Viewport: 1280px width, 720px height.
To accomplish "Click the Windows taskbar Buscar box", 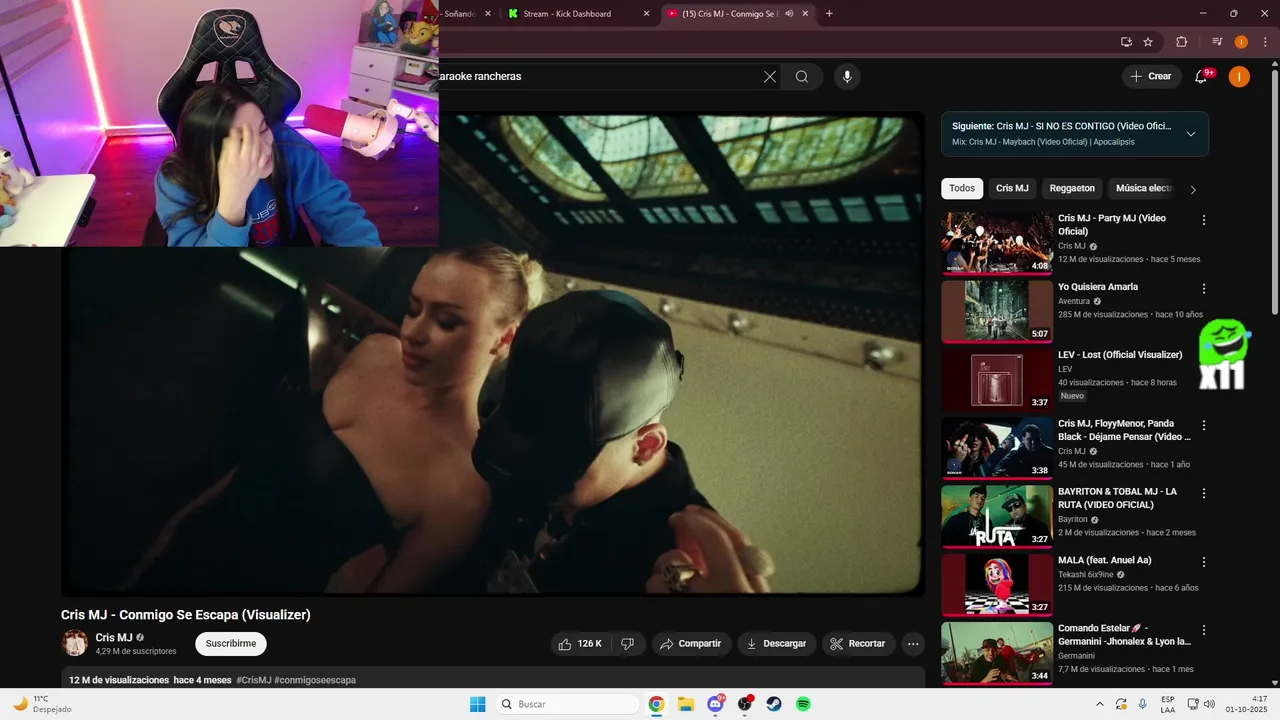I will [x=568, y=704].
